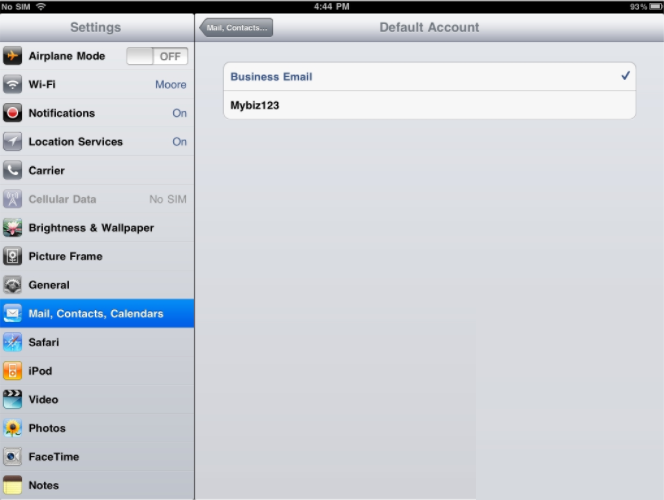
Task: Tap the Airplane Mode icon
Action: (13, 56)
